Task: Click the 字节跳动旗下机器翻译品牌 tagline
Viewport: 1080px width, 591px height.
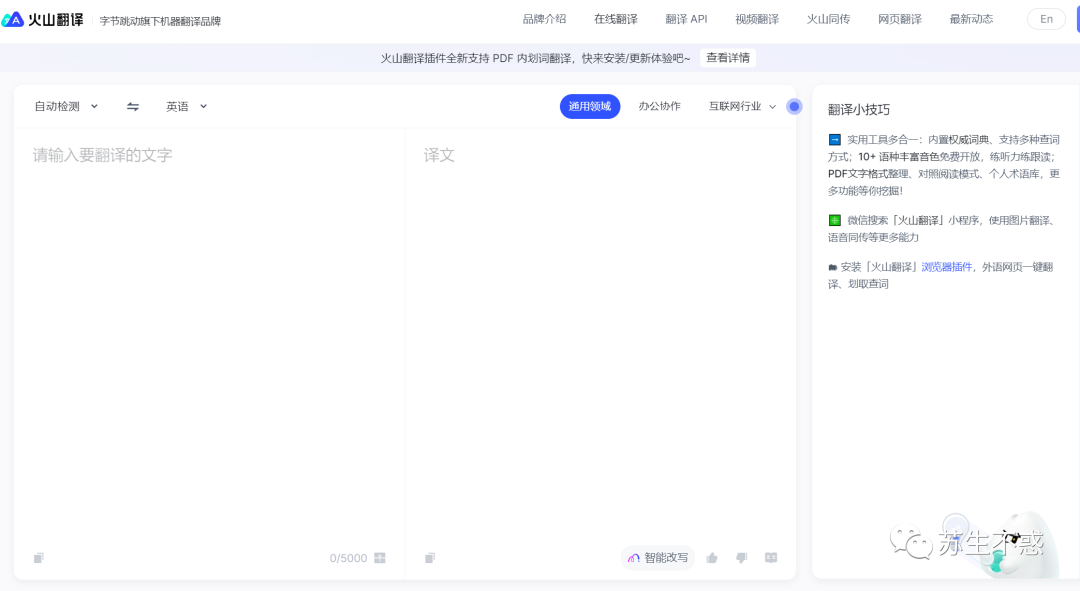Action: click(160, 21)
